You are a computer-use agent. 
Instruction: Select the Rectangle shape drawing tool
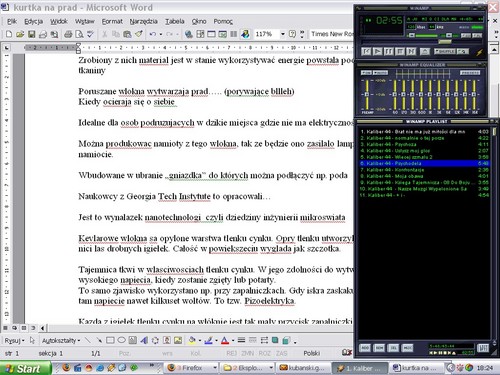[x=110, y=340]
